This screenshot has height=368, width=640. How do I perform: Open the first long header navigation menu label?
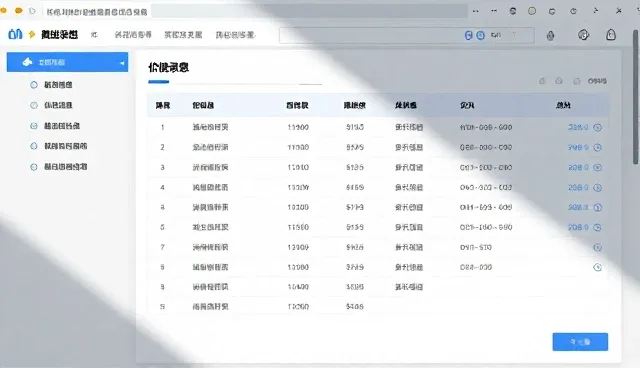click(133, 35)
